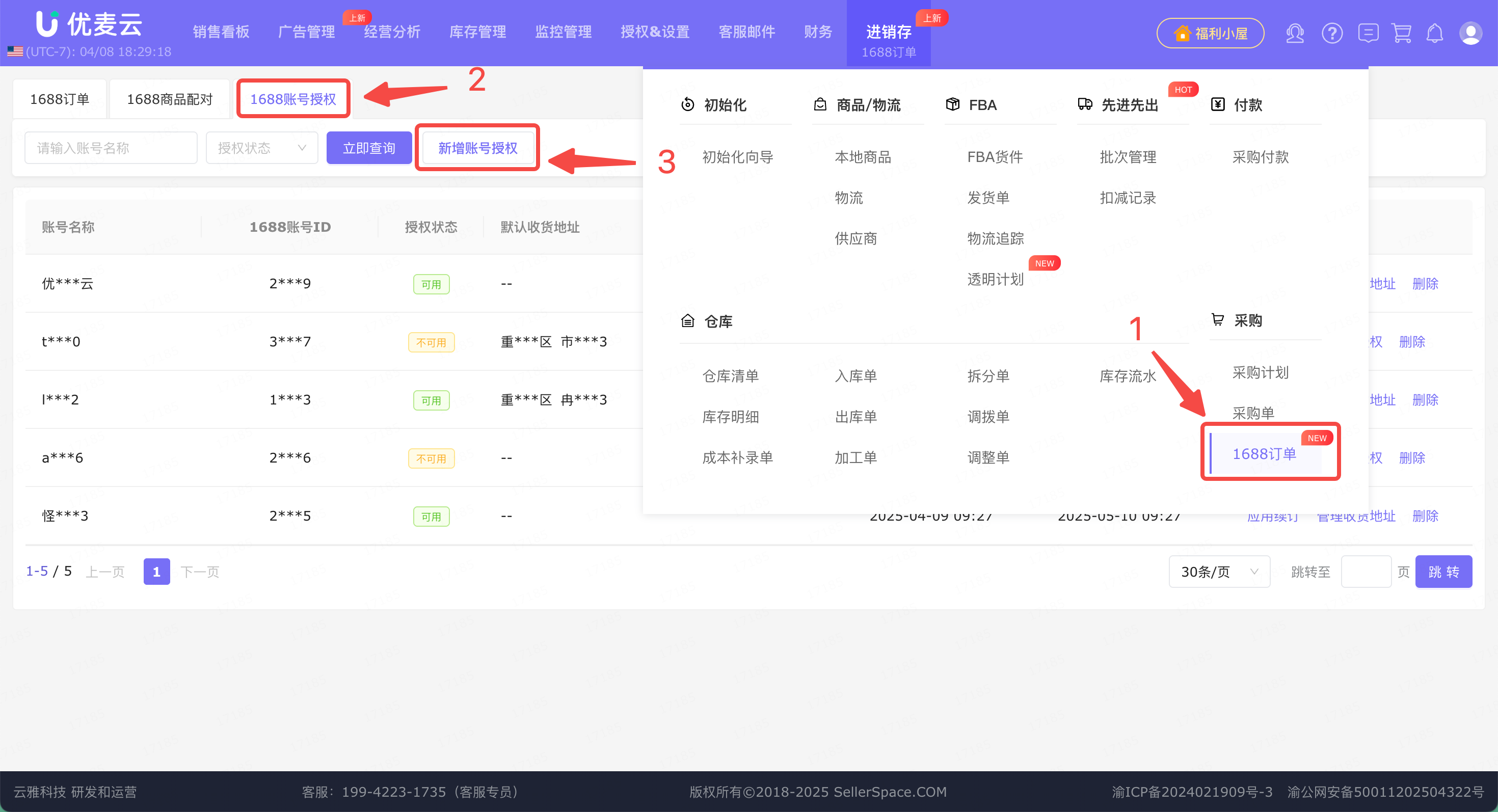
Task: Click the 优麦云 logo
Action: (89, 24)
